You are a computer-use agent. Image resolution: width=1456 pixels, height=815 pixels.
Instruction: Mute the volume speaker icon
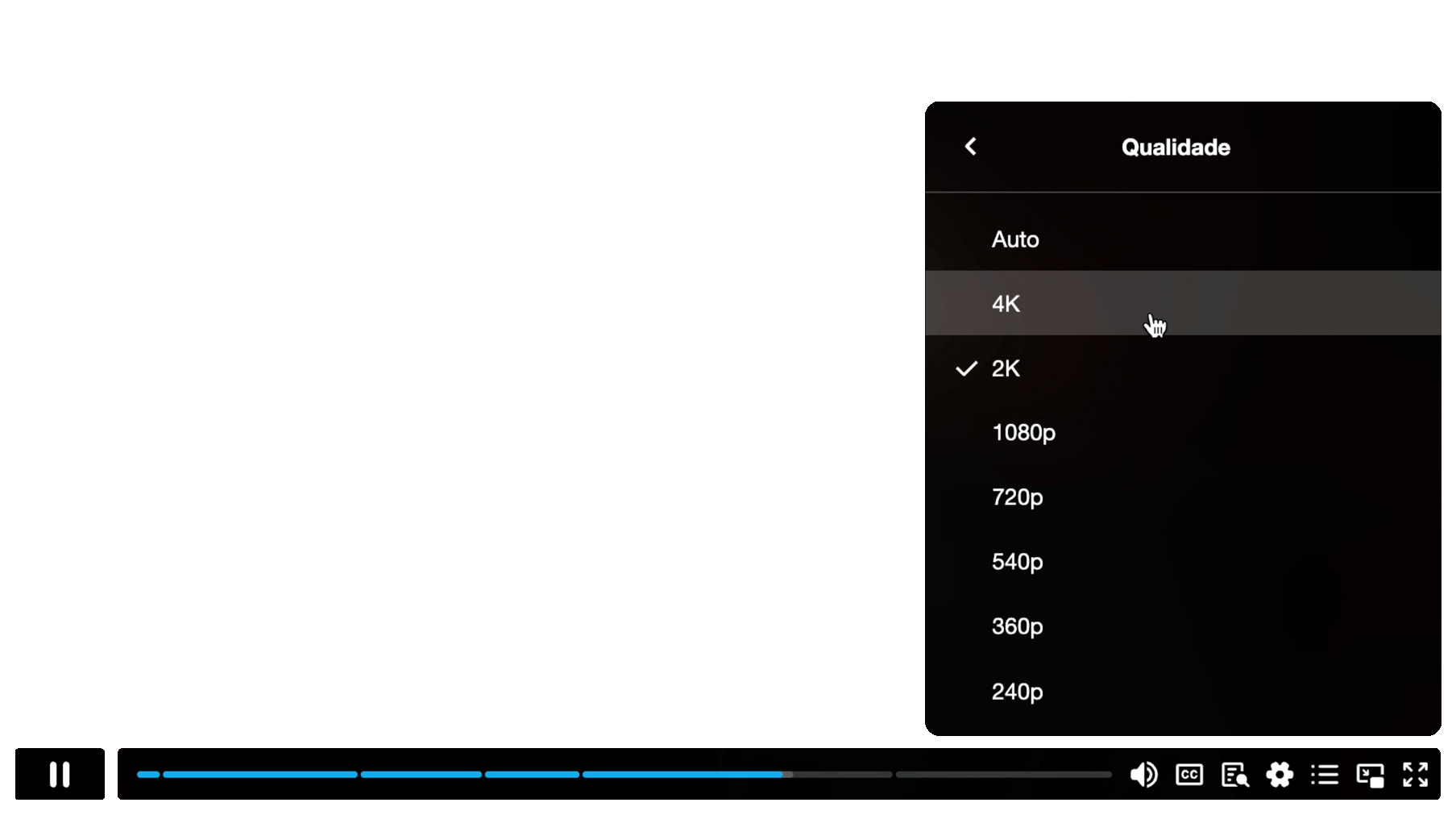pyautogui.click(x=1143, y=775)
